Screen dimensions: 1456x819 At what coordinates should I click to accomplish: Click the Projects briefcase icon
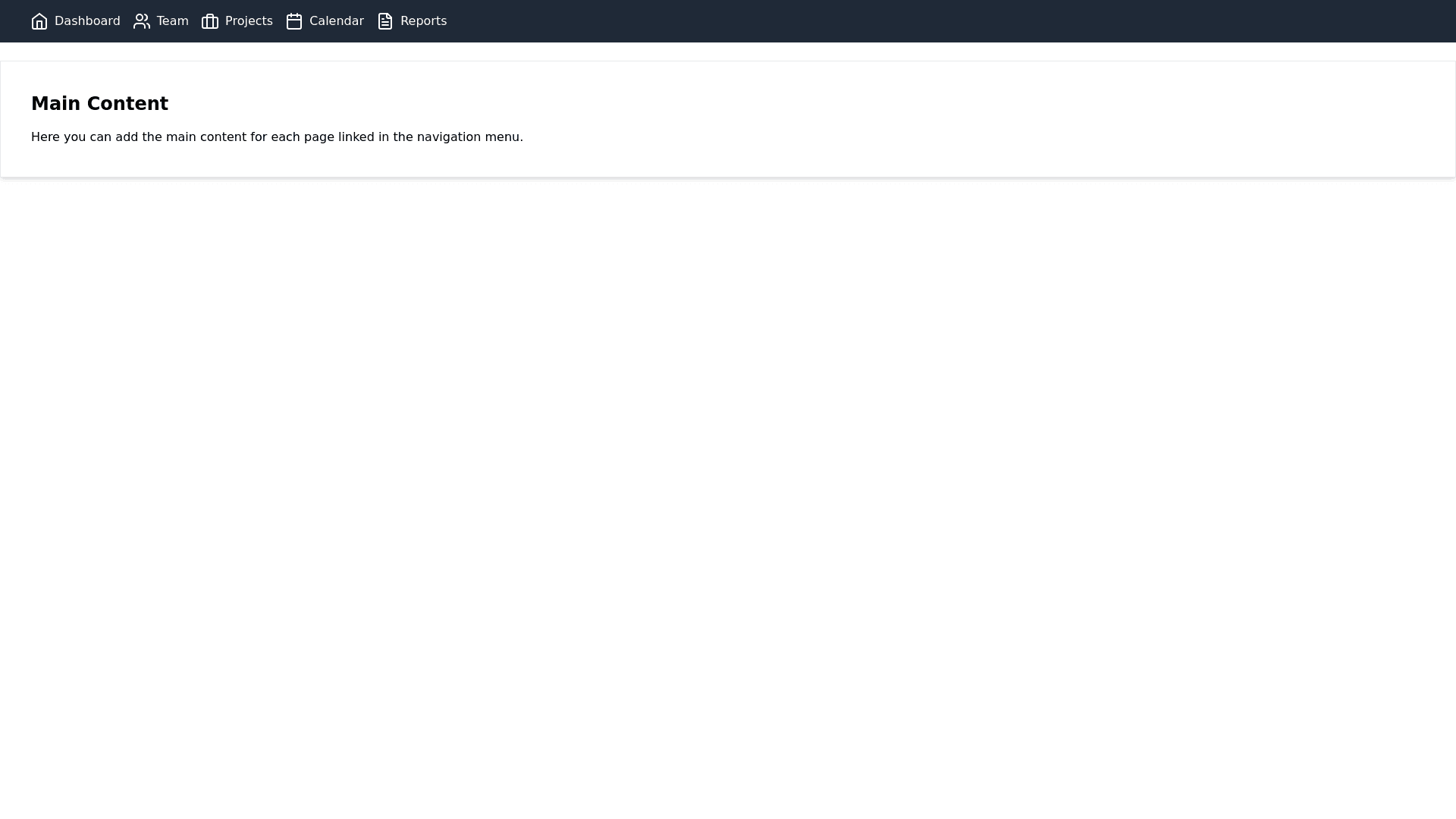(210, 21)
